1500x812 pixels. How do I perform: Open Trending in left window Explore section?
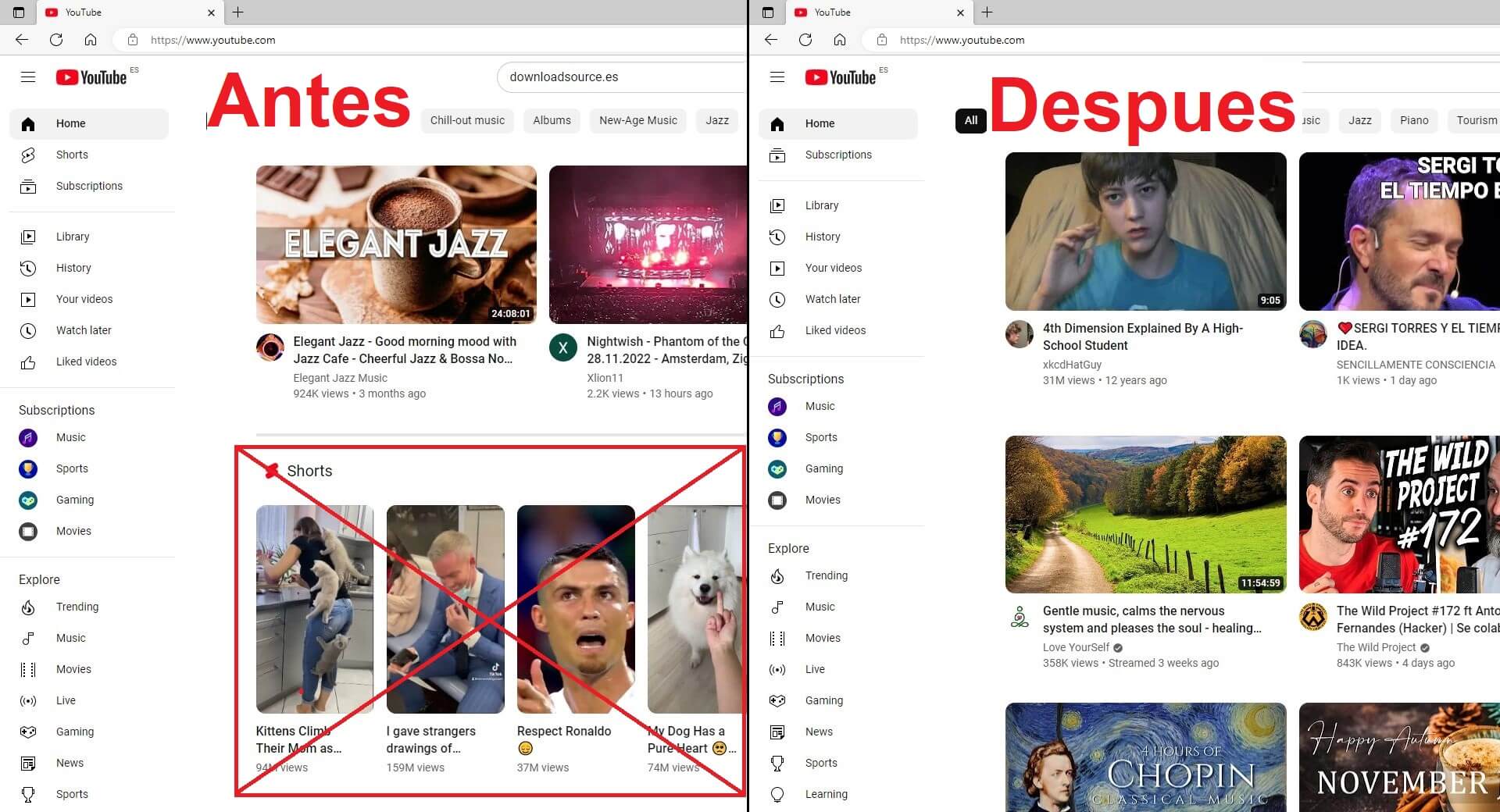[89, 607]
